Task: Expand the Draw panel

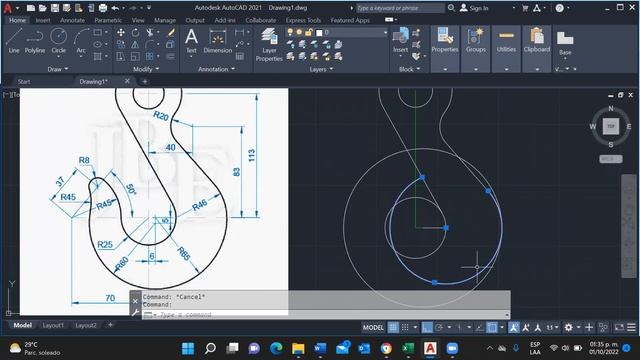Action: (x=58, y=69)
